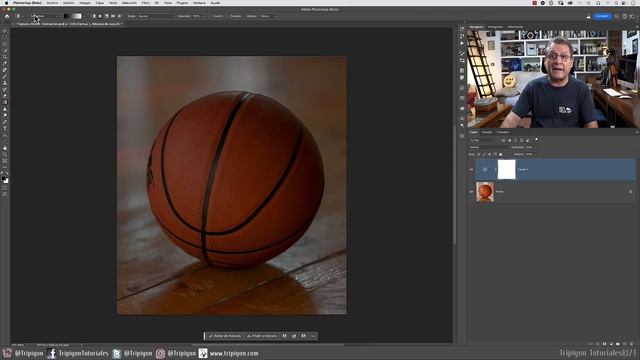Click the more options ellipsis in contextual bar
The width and height of the screenshot is (640, 360).
[x=313, y=336]
